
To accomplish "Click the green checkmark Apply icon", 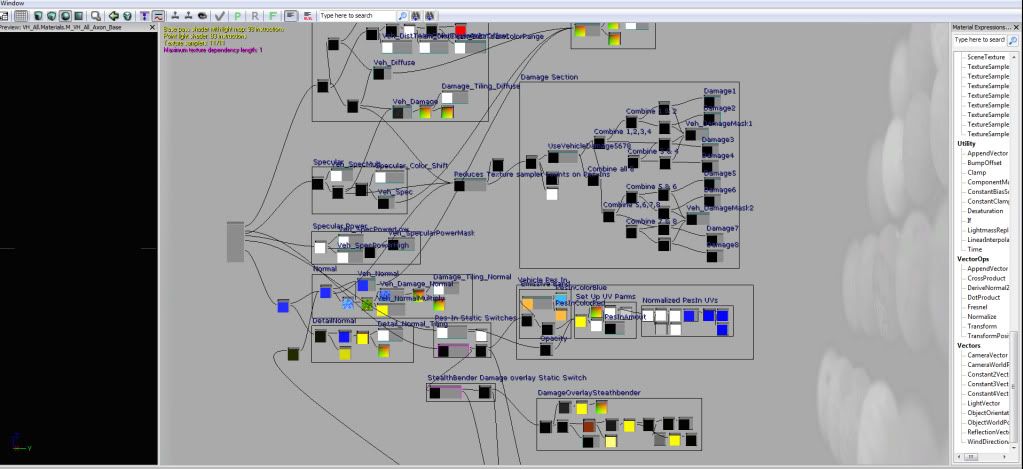I will [x=219, y=16].
